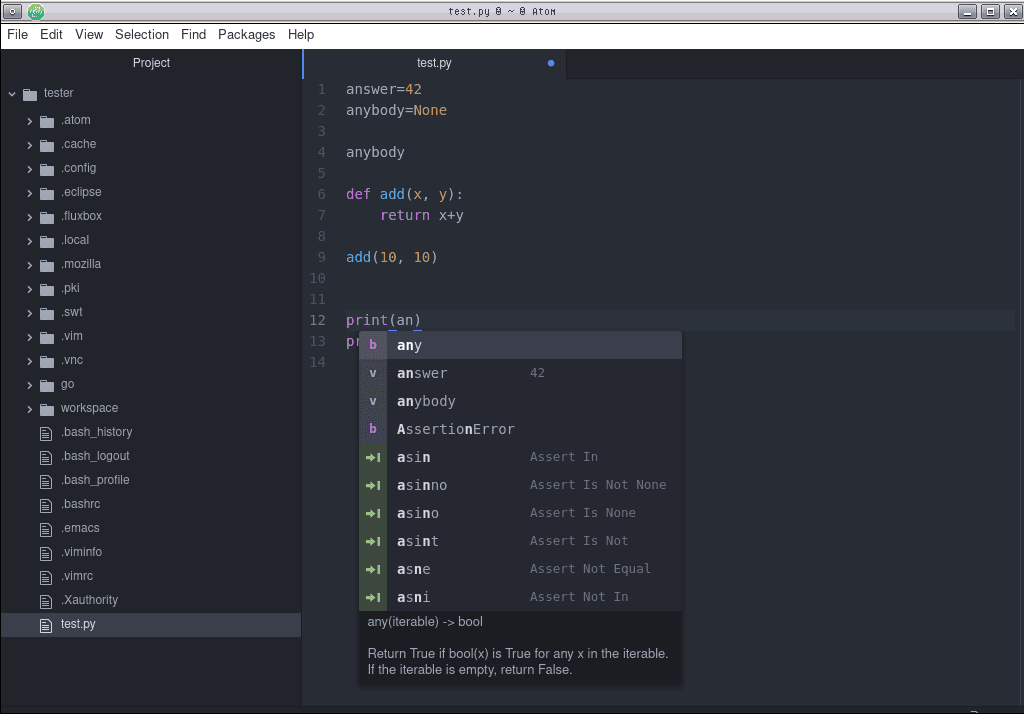Expand the .config folder chevron
Viewport: 1024px width, 714px height.
[30, 169]
